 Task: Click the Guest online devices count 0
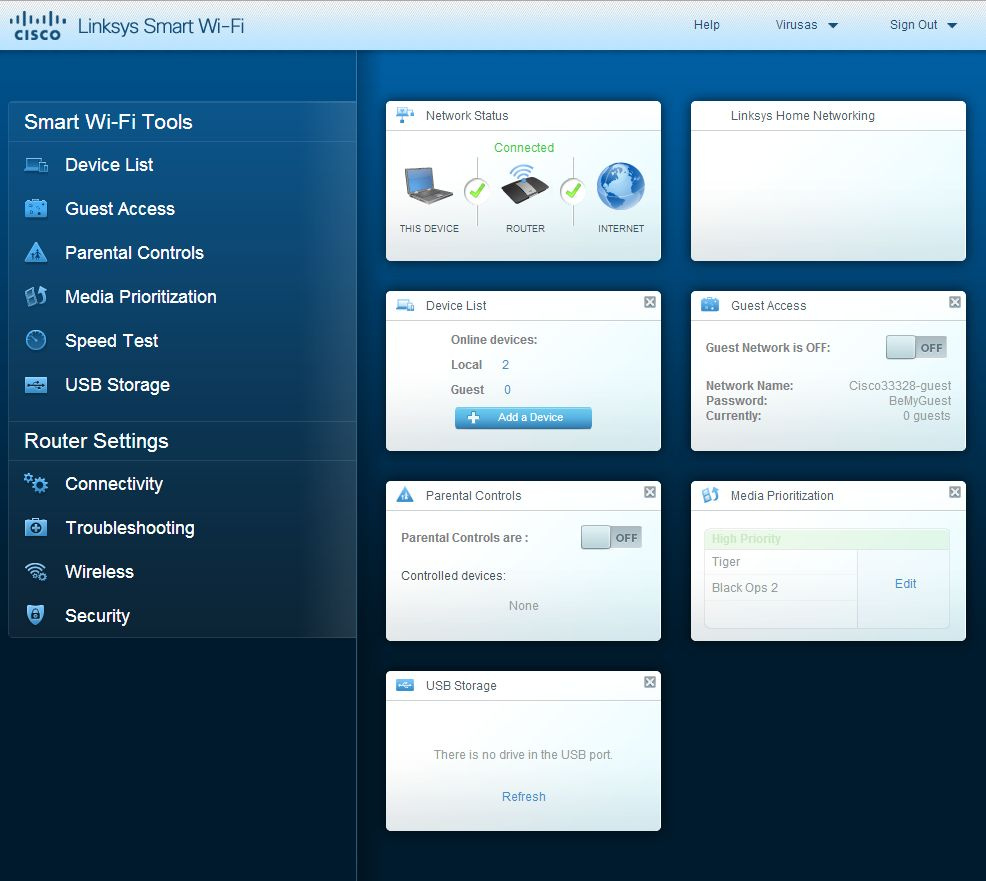[507, 390]
